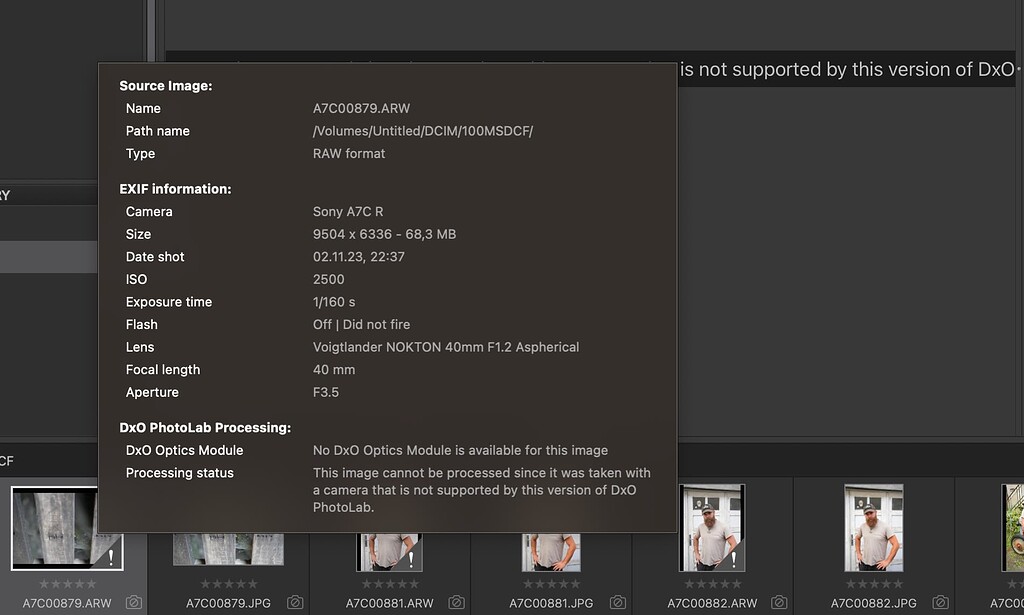Click the third star under A7C00881.JPG

(x=551, y=584)
